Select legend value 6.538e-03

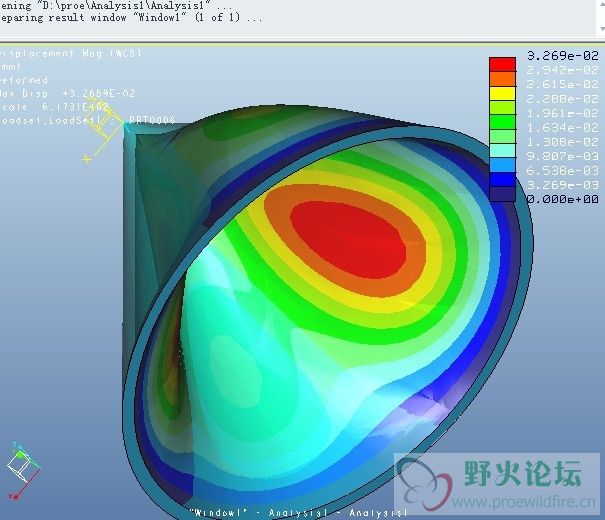[x=563, y=170]
